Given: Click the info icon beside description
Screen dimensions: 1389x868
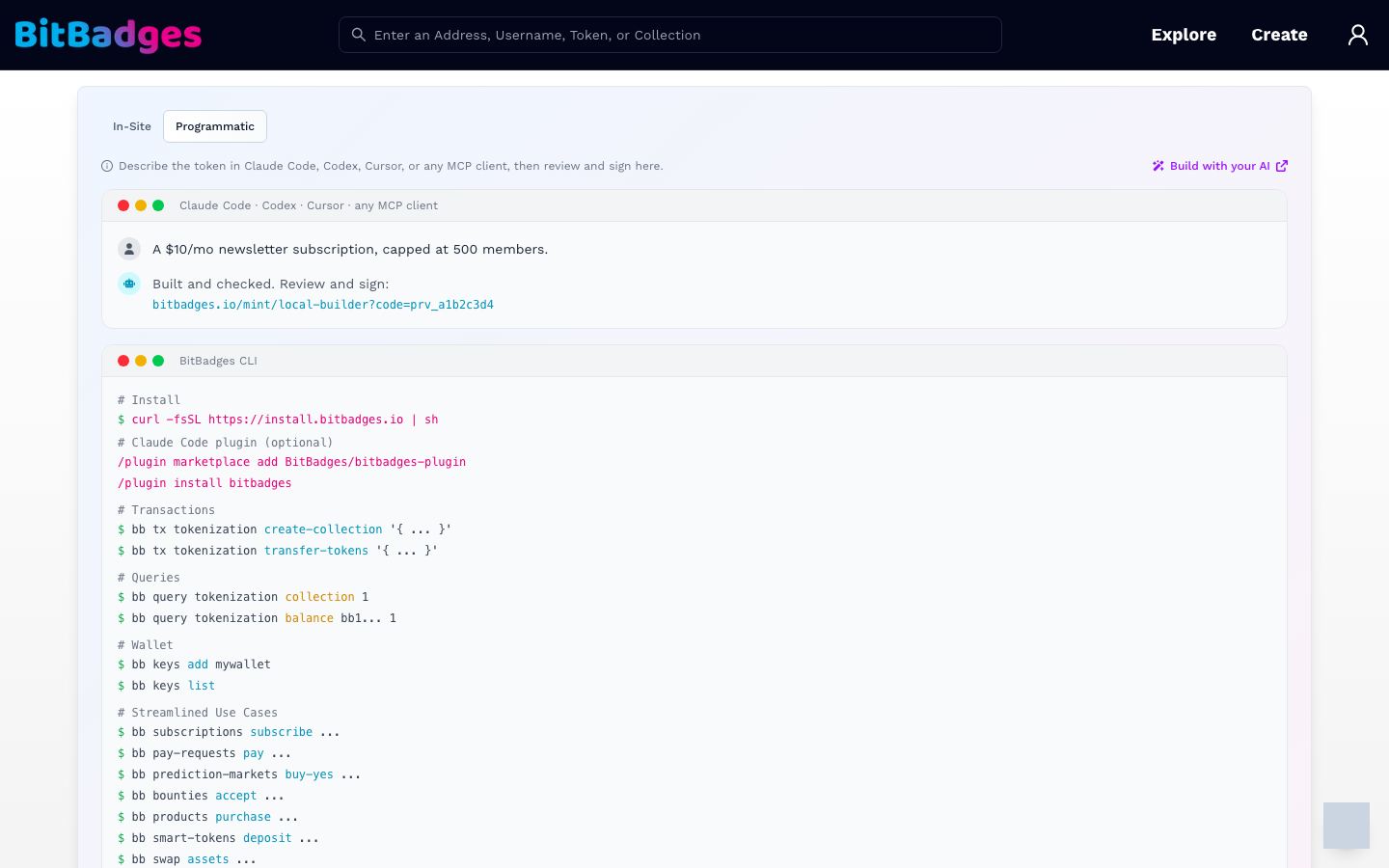Looking at the screenshot, I should (107, 166).
